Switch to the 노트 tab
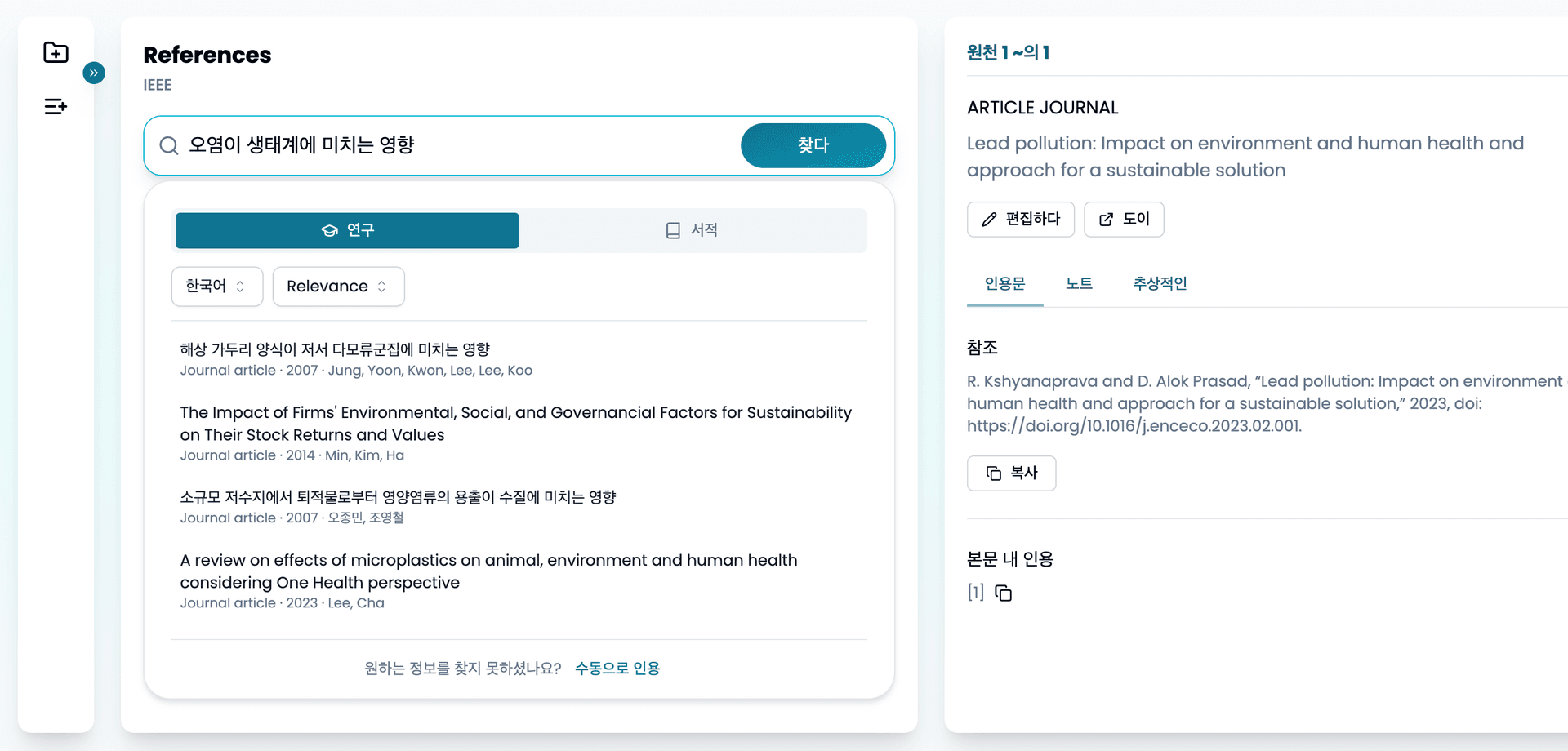This screenshot has width=1568, height=751. 1079,284
